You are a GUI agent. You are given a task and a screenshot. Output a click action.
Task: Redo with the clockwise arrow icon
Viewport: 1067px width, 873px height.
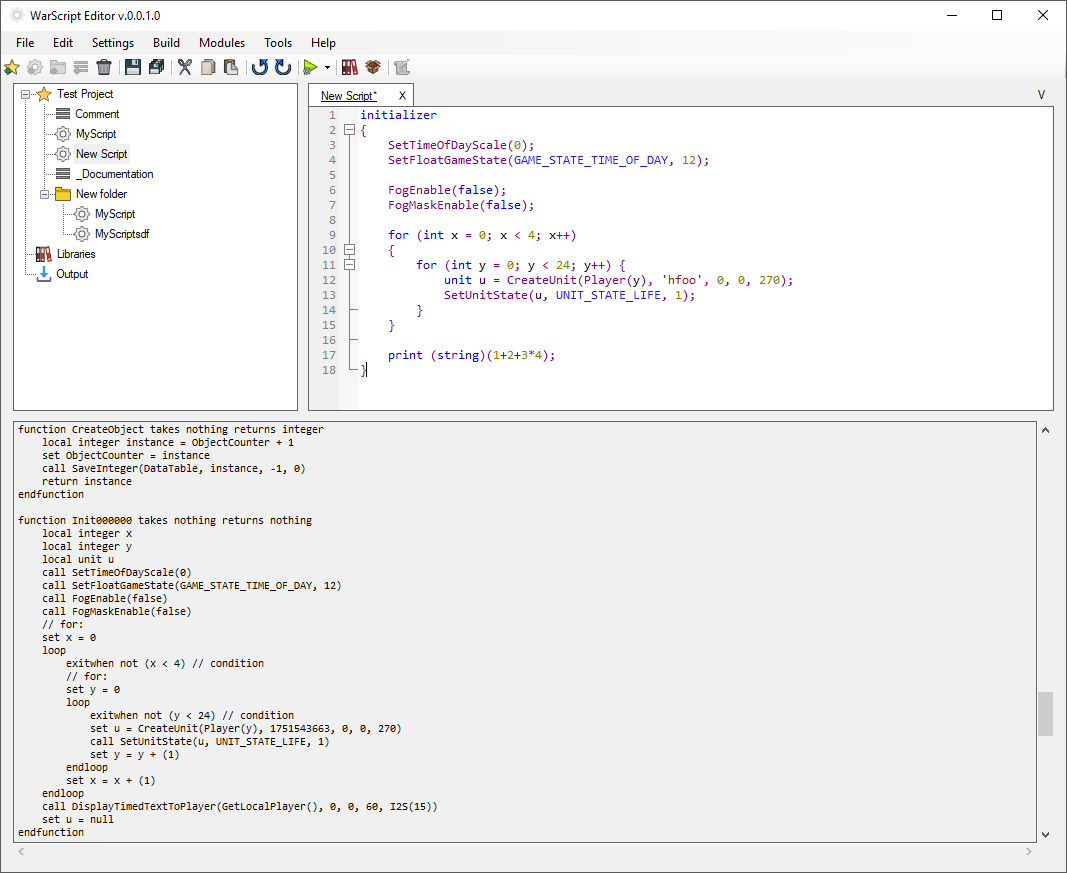pos(283,67)
